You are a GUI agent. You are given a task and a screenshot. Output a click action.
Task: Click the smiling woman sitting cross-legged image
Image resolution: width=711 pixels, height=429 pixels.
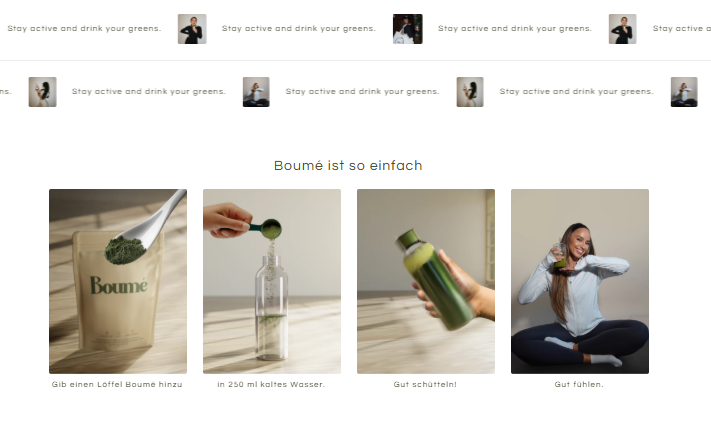pyautogui.click(x=580, y=281)
